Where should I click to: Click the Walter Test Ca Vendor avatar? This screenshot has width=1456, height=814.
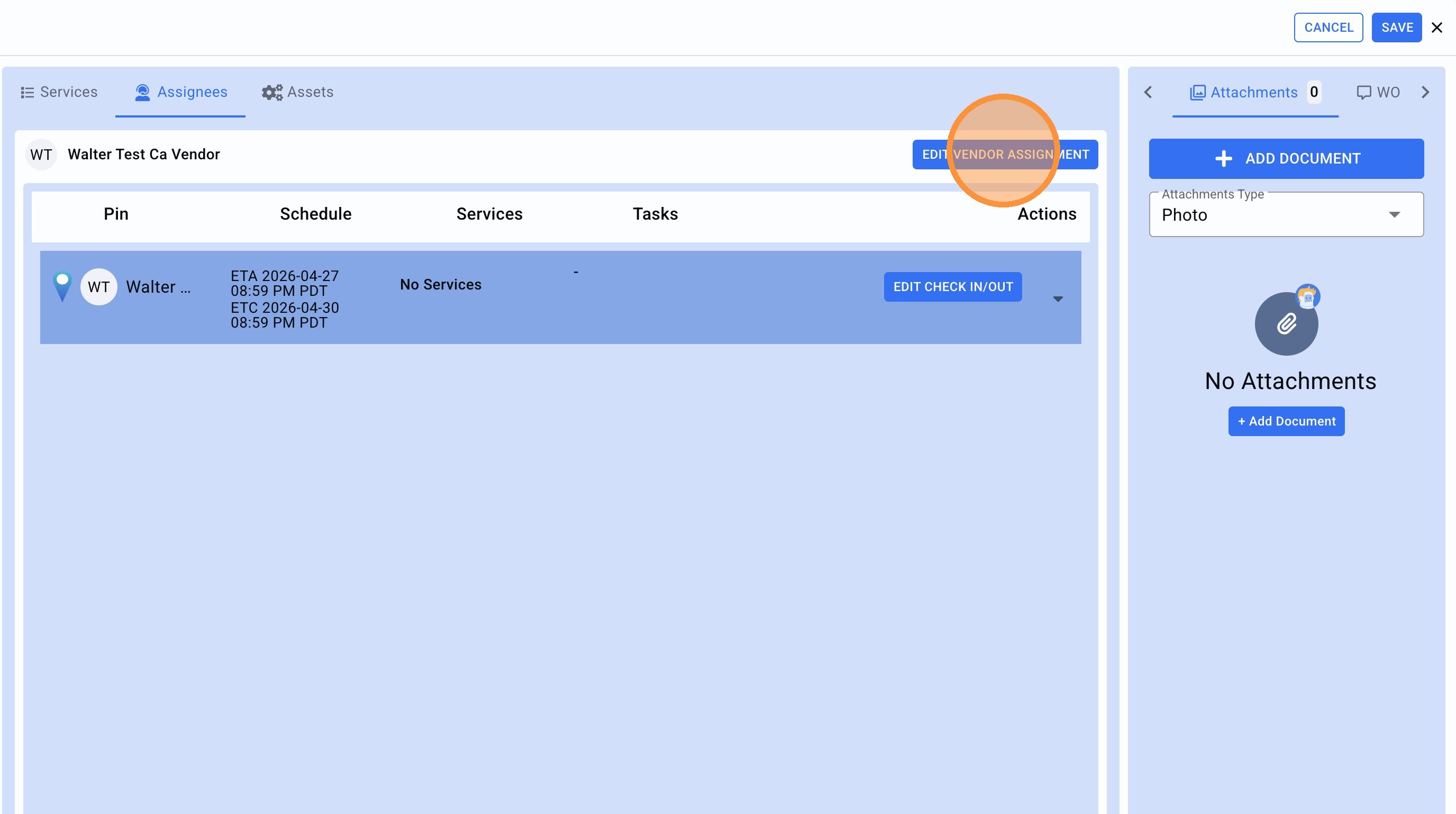click(41, 155)
